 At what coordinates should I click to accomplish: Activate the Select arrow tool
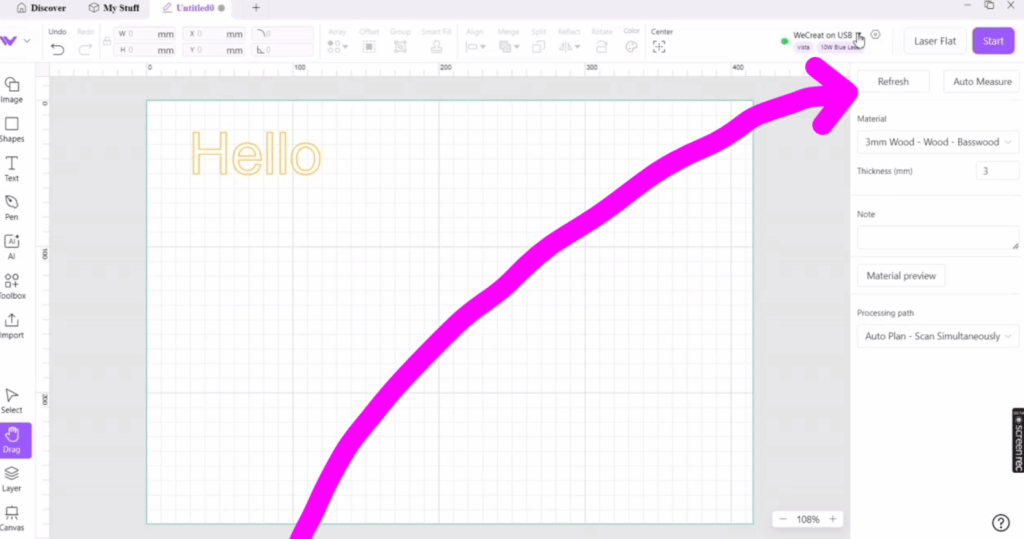pos(12,400)
